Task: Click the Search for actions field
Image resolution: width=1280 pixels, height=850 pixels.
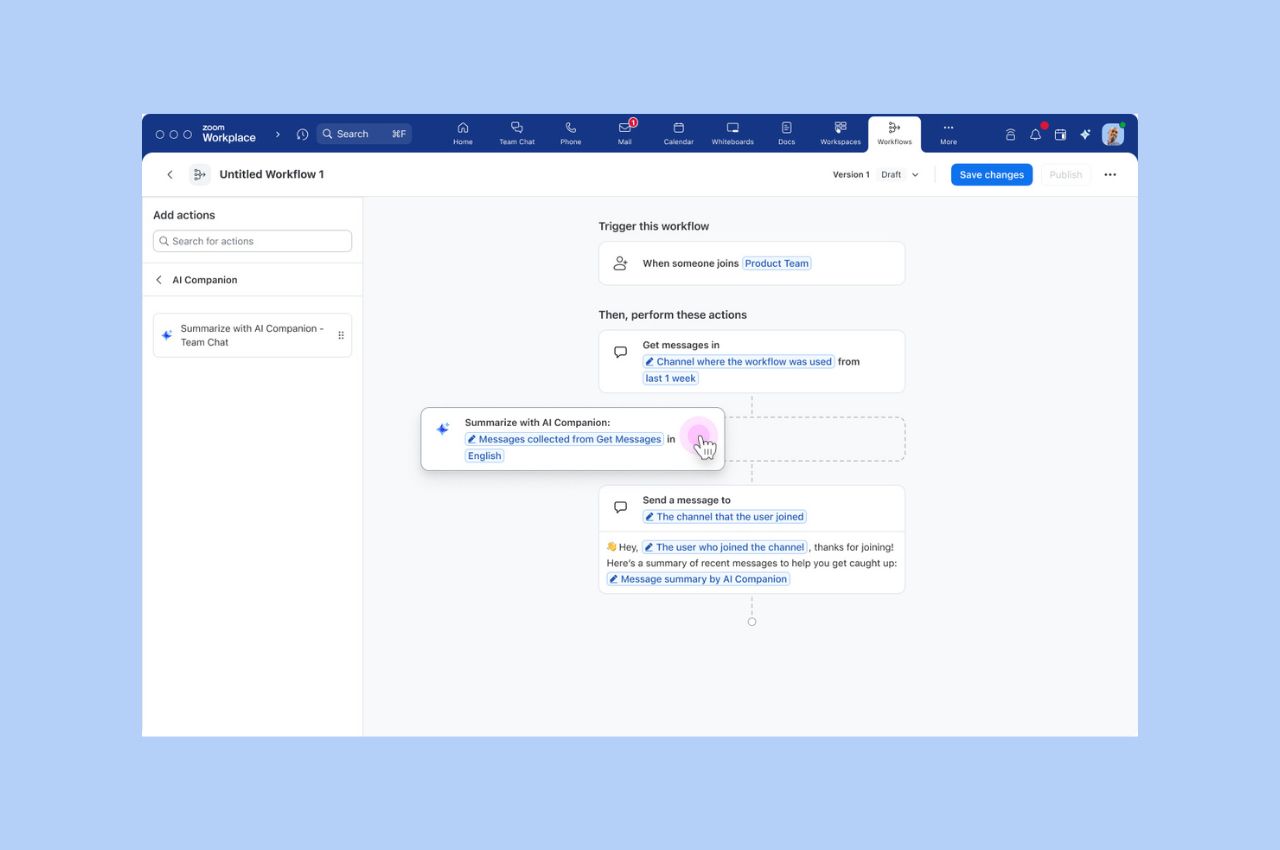Action: 252,241
